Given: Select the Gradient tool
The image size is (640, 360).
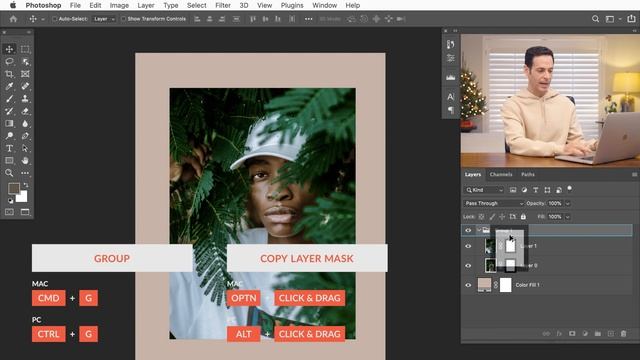Looking at the screenshot, I should click(9, 123).
